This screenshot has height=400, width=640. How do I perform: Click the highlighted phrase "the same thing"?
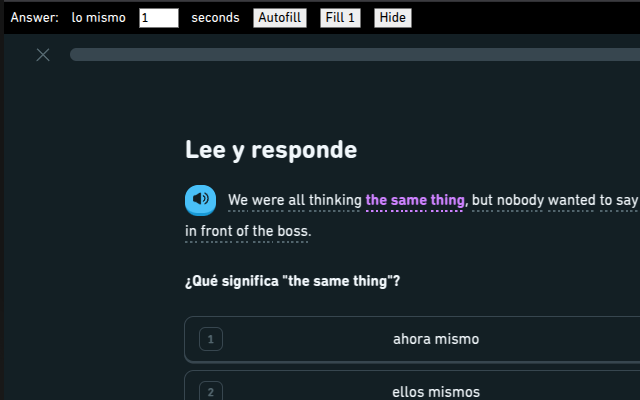[415, 201]
